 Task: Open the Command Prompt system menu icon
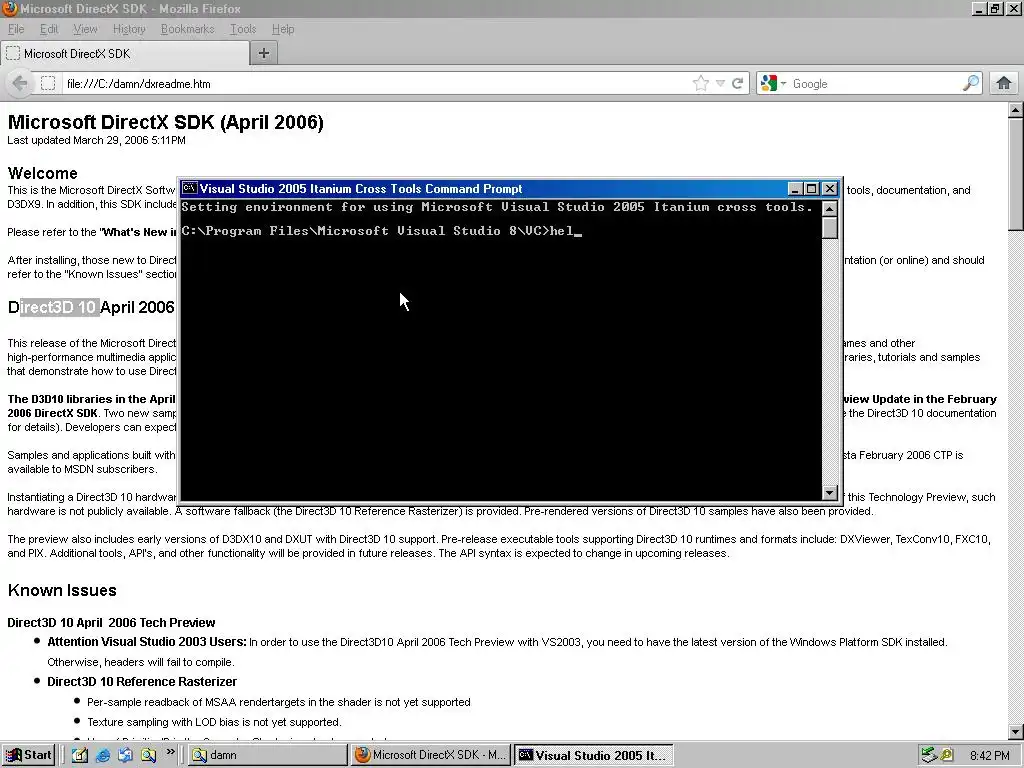click(189, 189)
